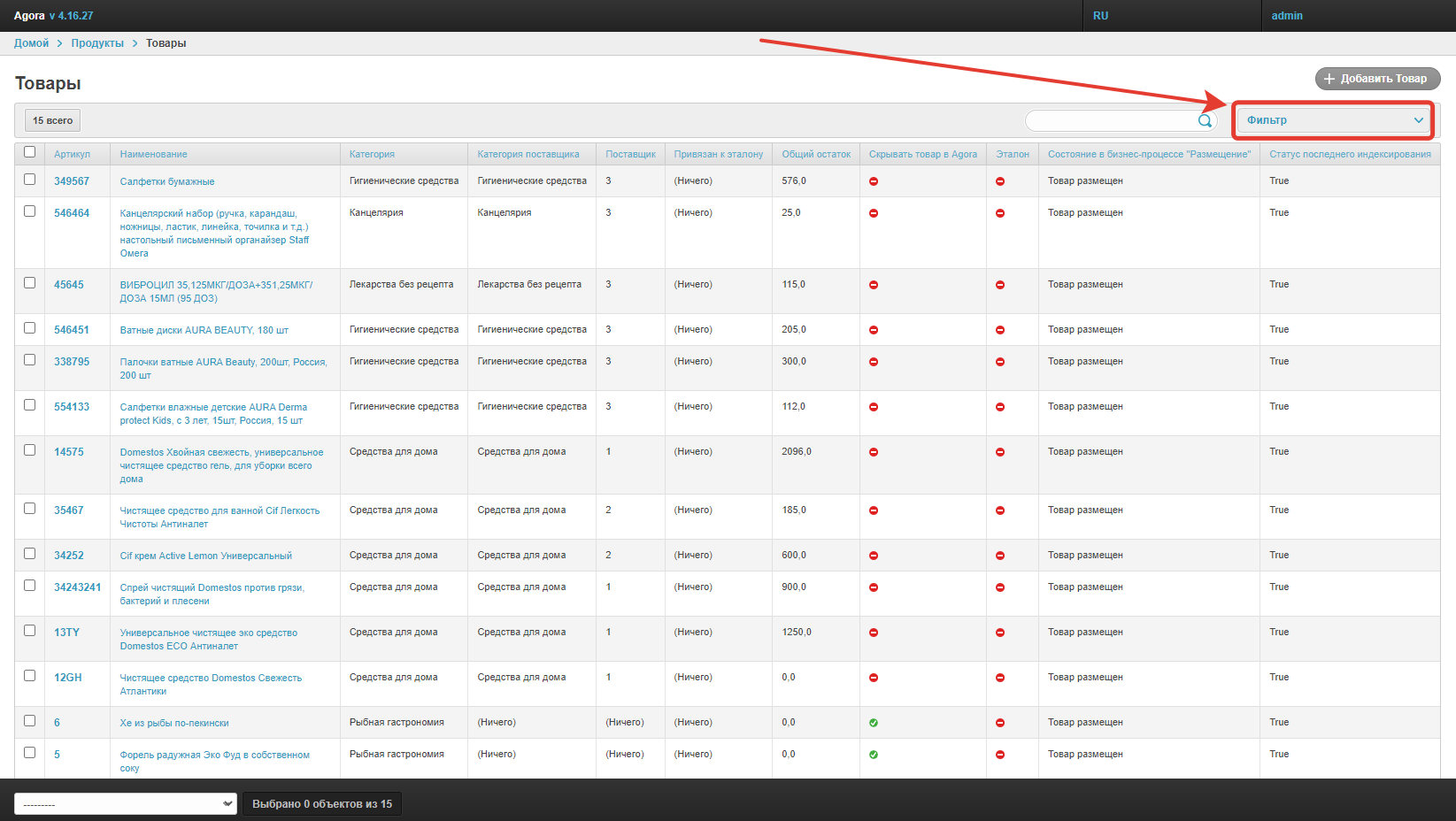Open the admin user menu
The width and height of the screenshot is (1456, 821).
point(1286,16)
